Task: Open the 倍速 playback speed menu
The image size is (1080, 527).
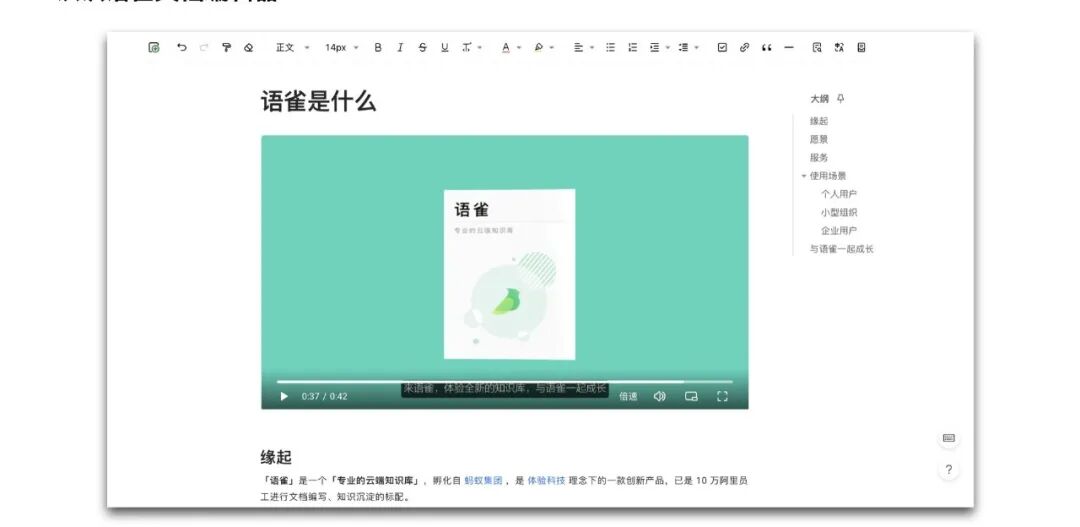Action: (627, 396)
